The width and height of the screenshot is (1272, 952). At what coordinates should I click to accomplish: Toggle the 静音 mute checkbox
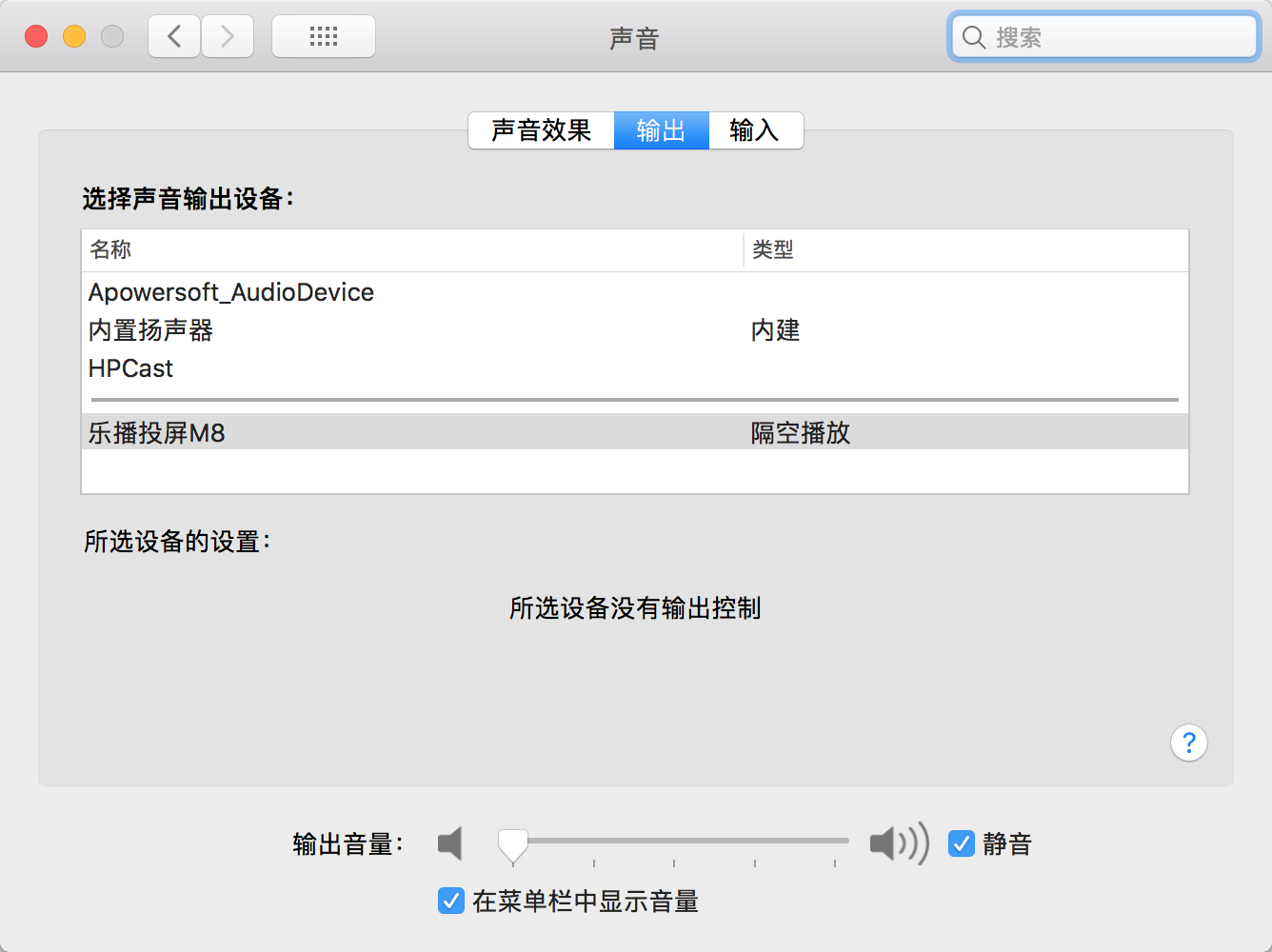tap(962, 843)
